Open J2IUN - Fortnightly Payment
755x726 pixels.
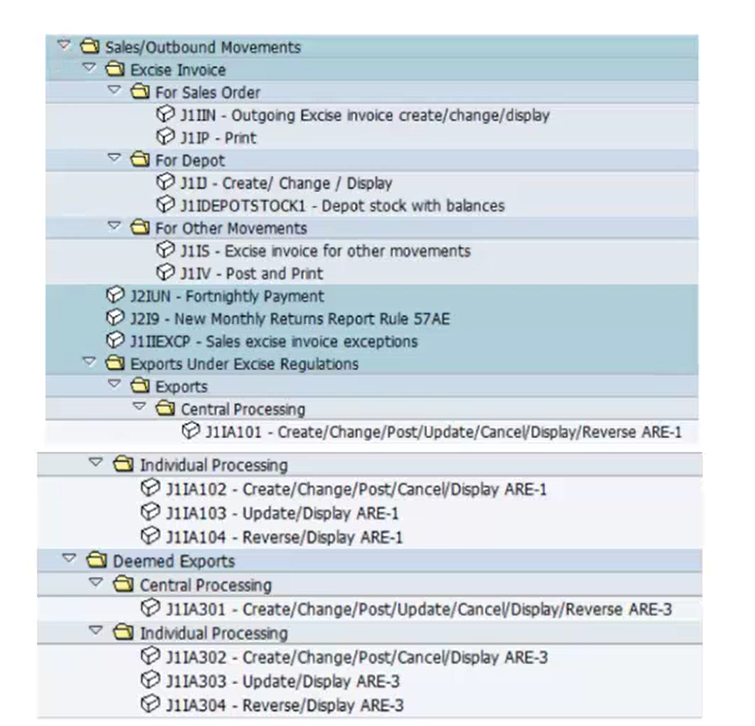[x=227, y=297]
